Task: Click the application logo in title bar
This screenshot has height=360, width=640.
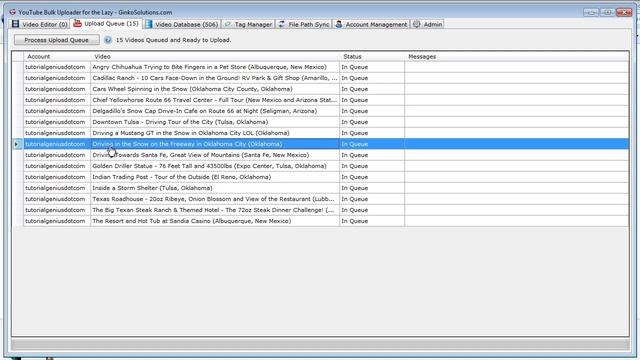Action: [x=12, y=12]
